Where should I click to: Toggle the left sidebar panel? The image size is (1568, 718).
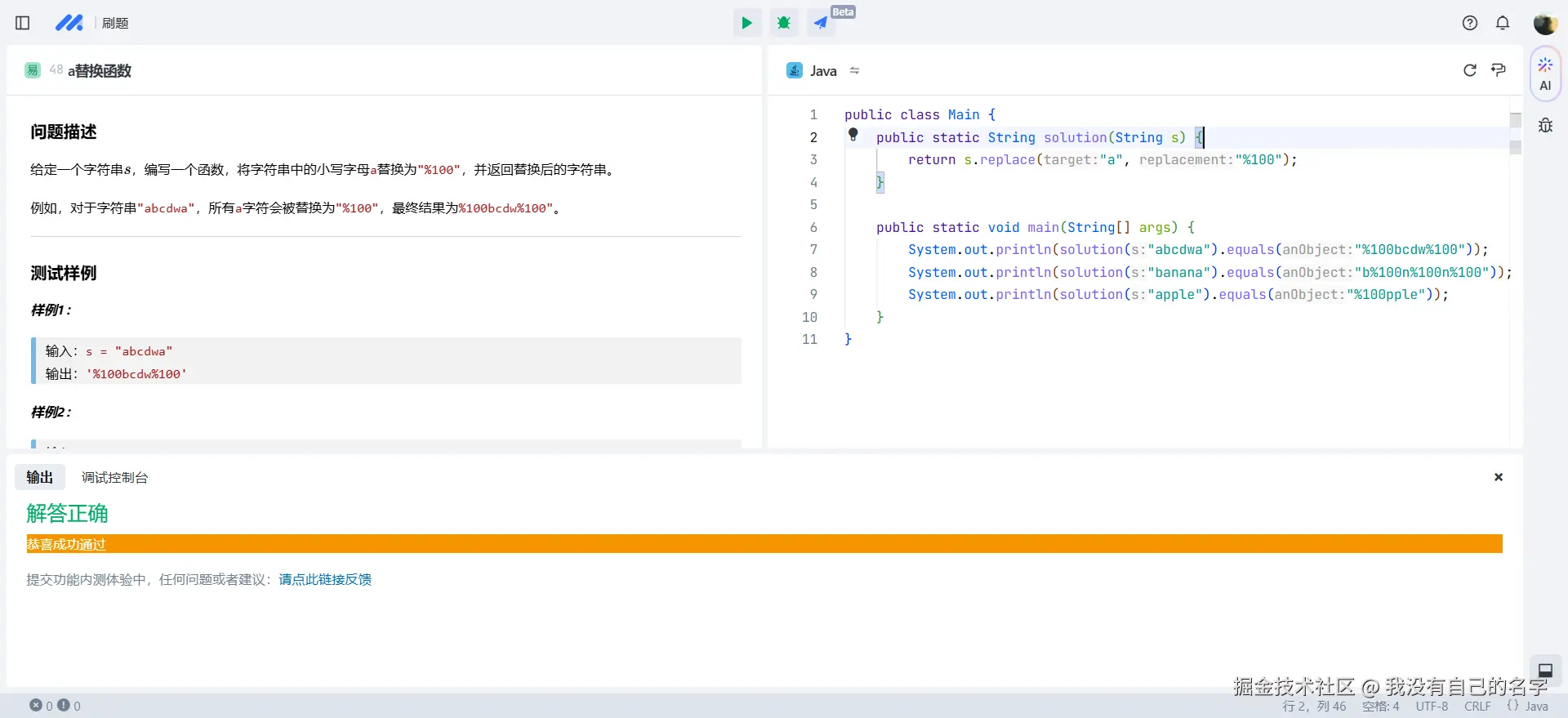[23, 23]
